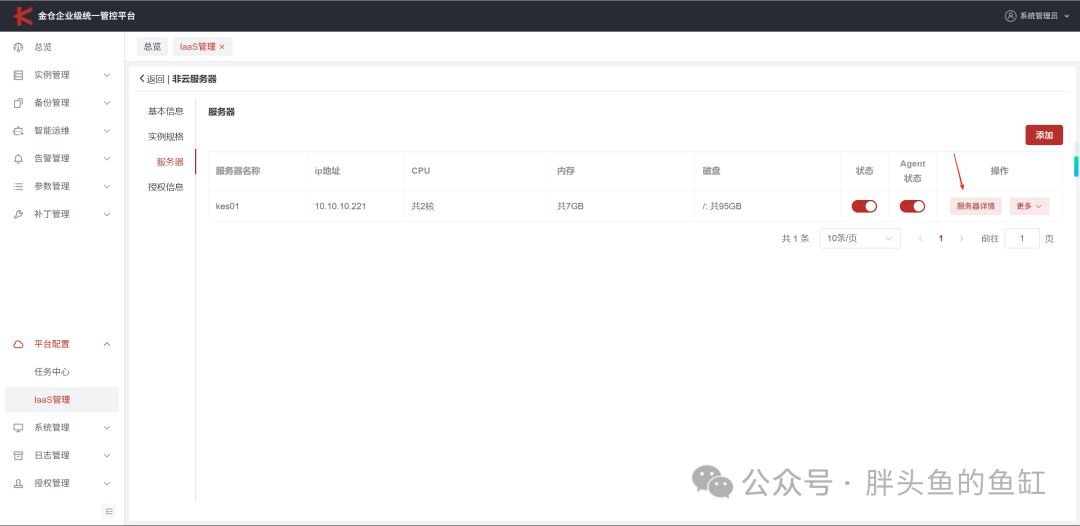1080x526 pixels.
Task: Open the 授权信息 section
Action: tap(166, 187)
